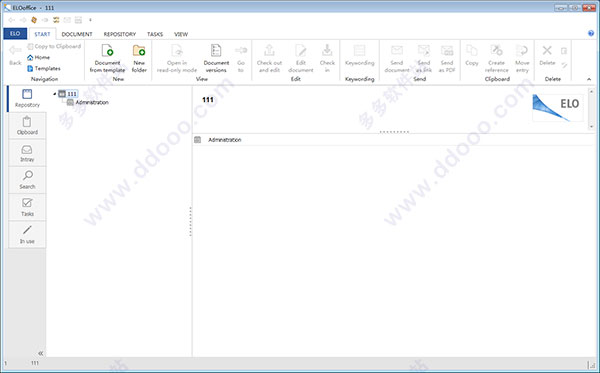Open the TASKS ribbon tab
The image size is (600, 373).
[155, 34]
